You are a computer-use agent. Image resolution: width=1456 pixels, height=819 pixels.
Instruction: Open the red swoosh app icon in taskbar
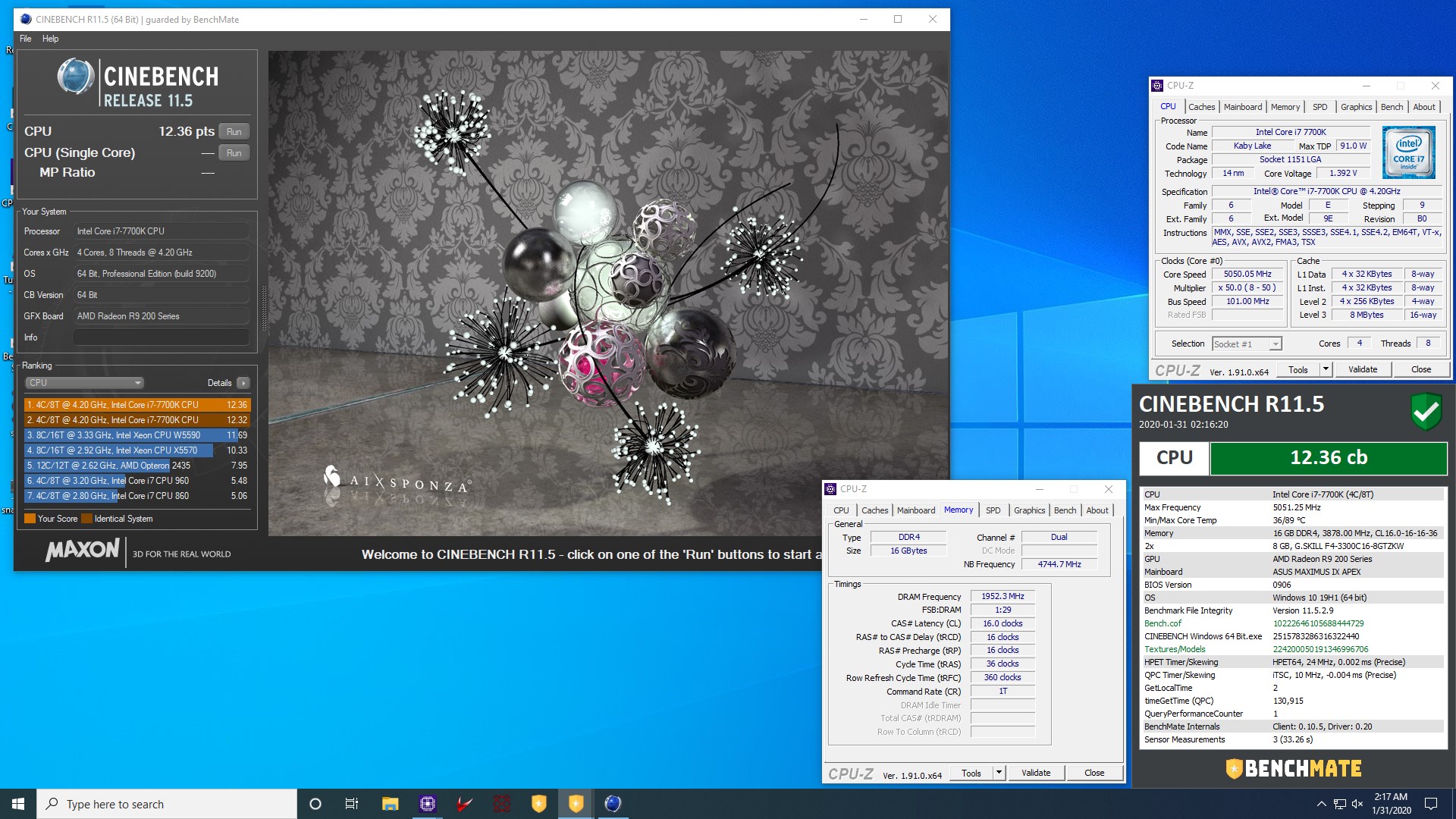click(464, 804)
